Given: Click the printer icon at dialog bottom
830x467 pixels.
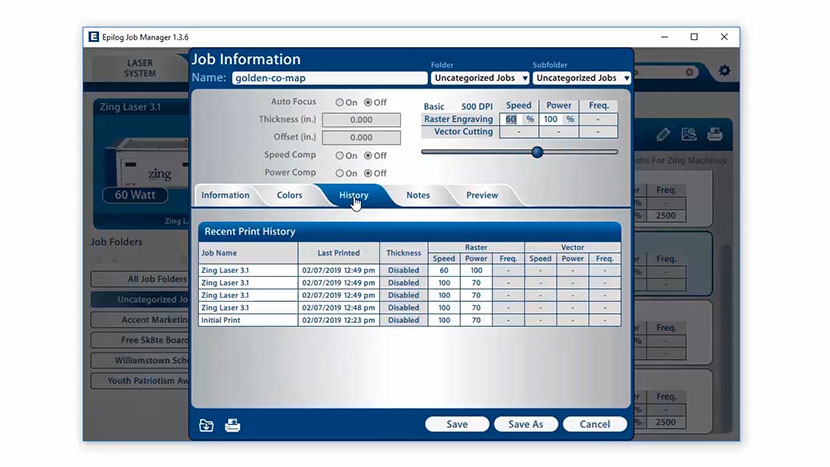Looking at the screenshot, I should [232, 425].
